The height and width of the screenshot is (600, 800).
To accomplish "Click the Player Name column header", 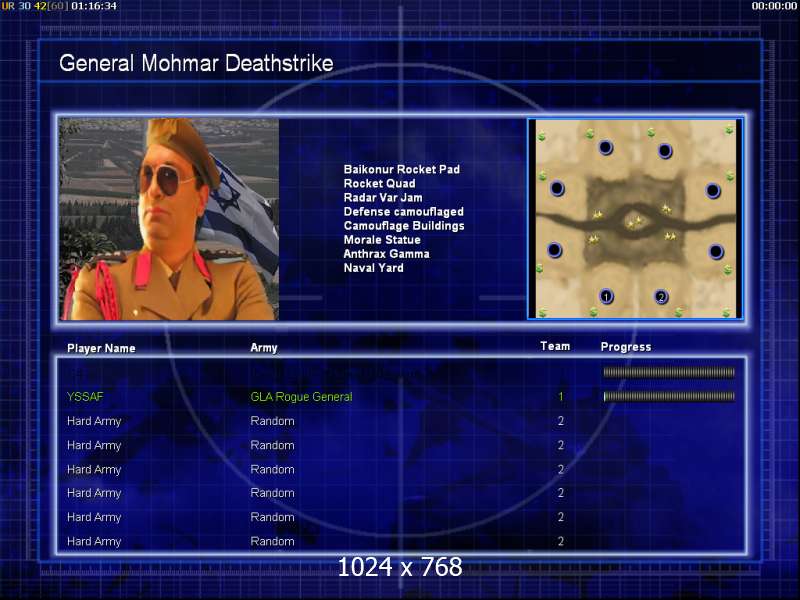I will [101, 348].
